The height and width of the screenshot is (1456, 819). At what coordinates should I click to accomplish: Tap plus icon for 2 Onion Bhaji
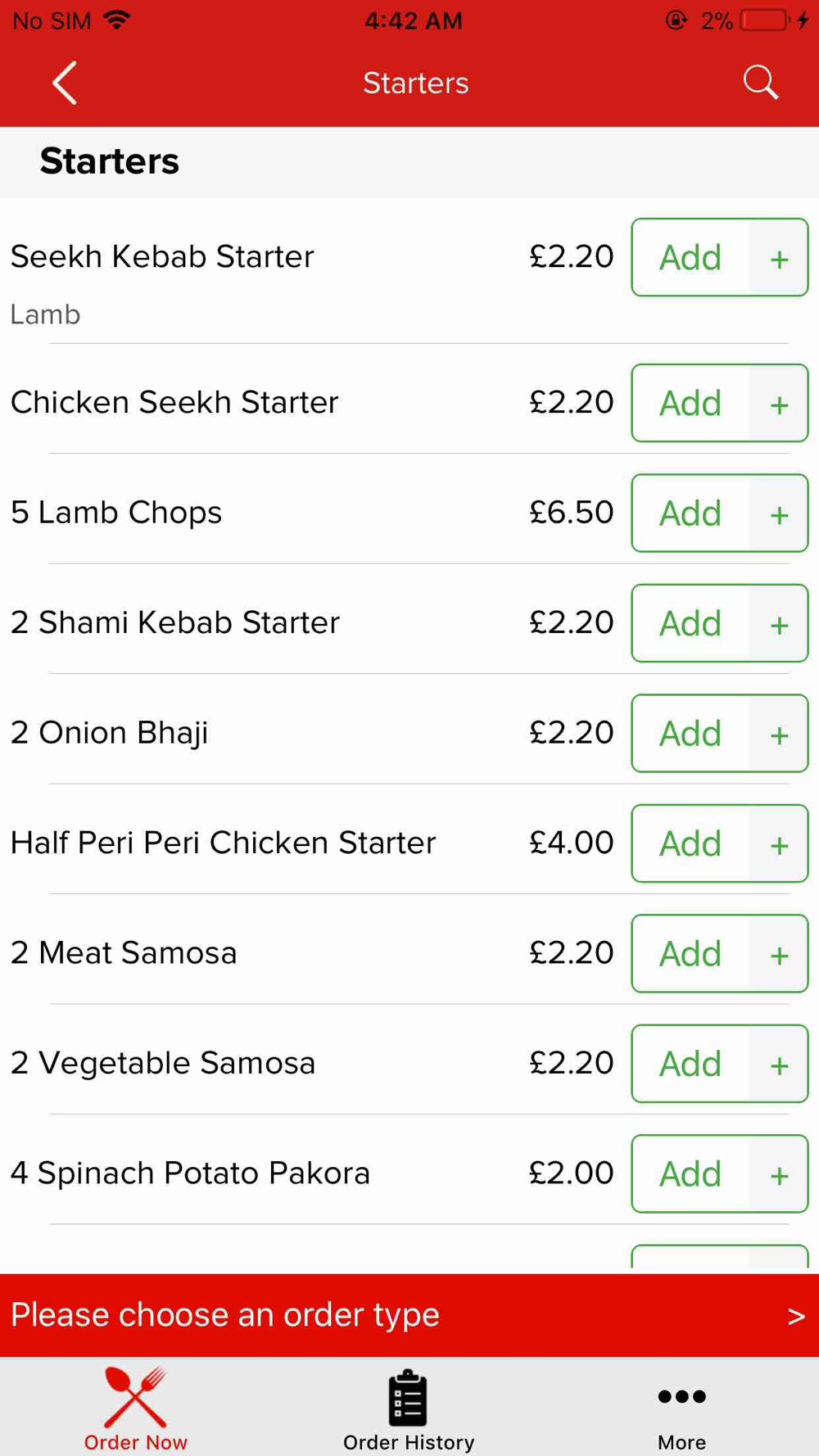click(779, 734)
